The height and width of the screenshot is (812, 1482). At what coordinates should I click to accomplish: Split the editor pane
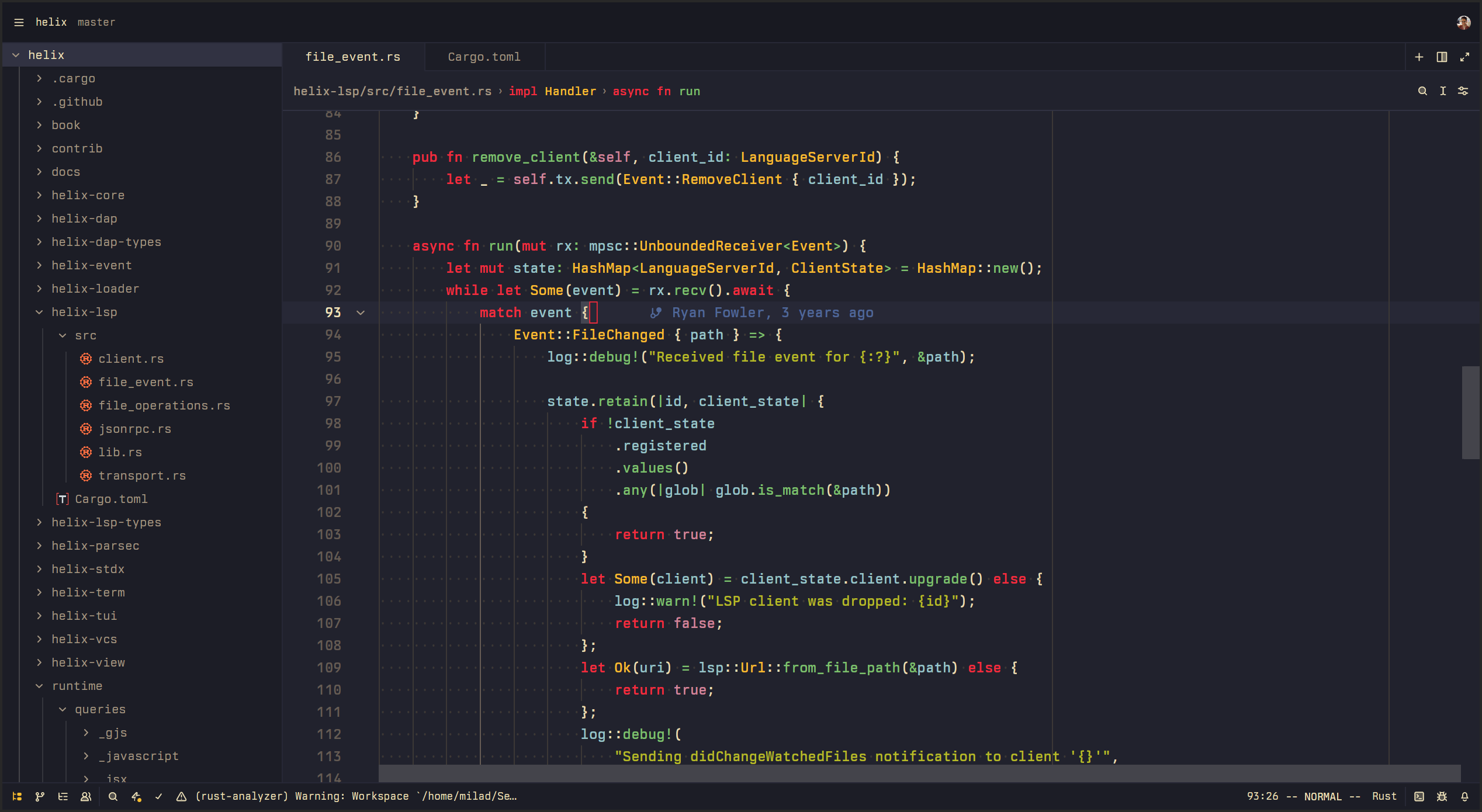point(1442,57)
